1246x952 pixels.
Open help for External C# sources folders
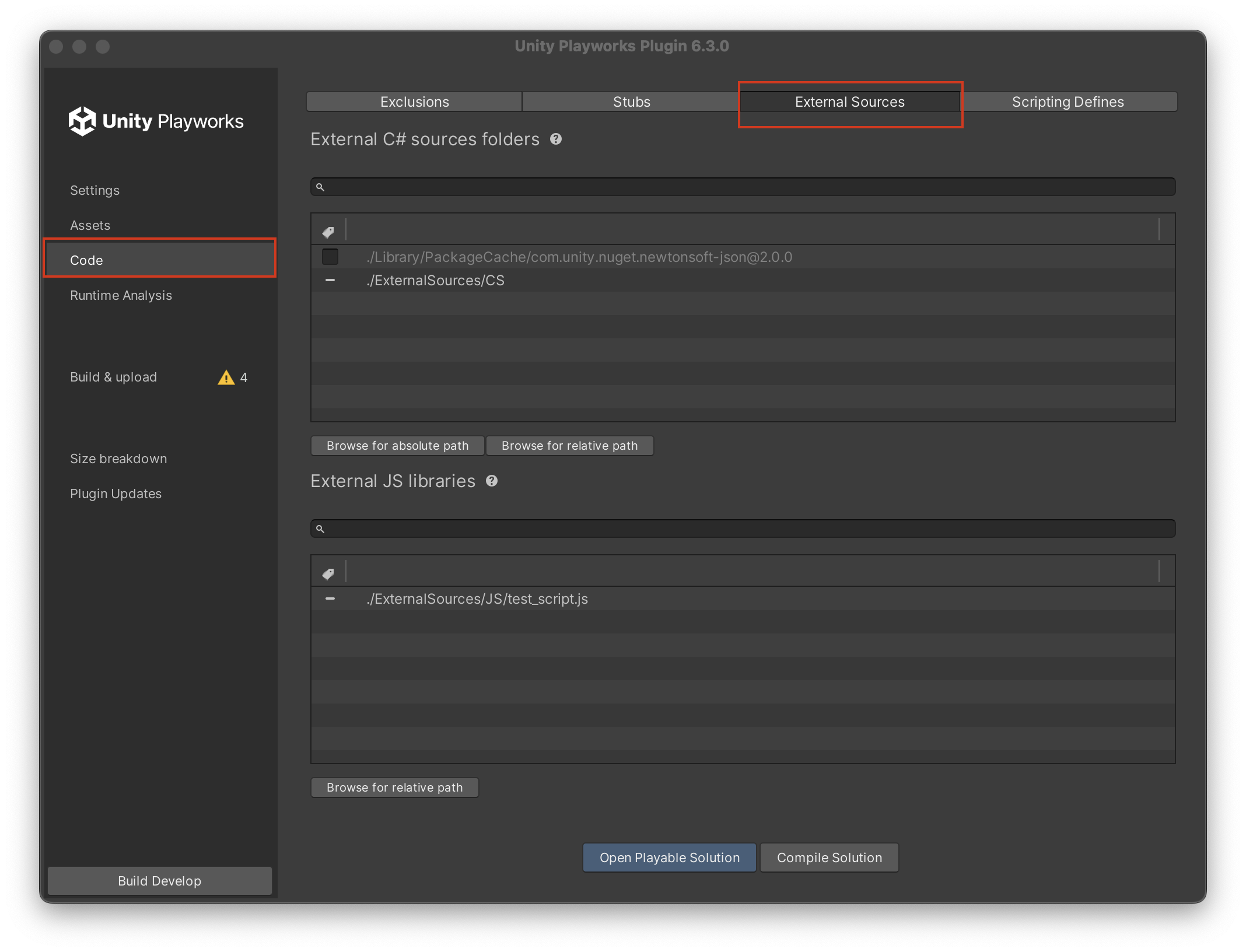556,139
